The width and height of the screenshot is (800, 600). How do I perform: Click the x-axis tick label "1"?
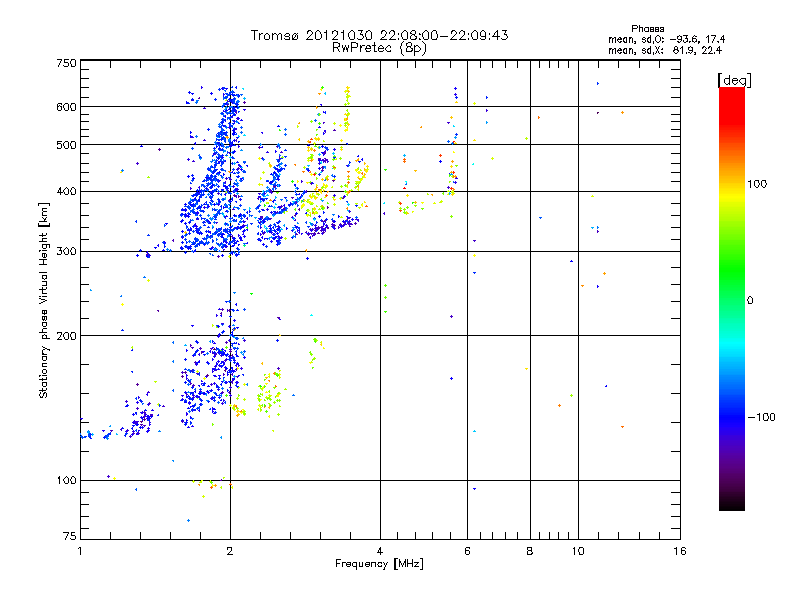pos(80,551)
